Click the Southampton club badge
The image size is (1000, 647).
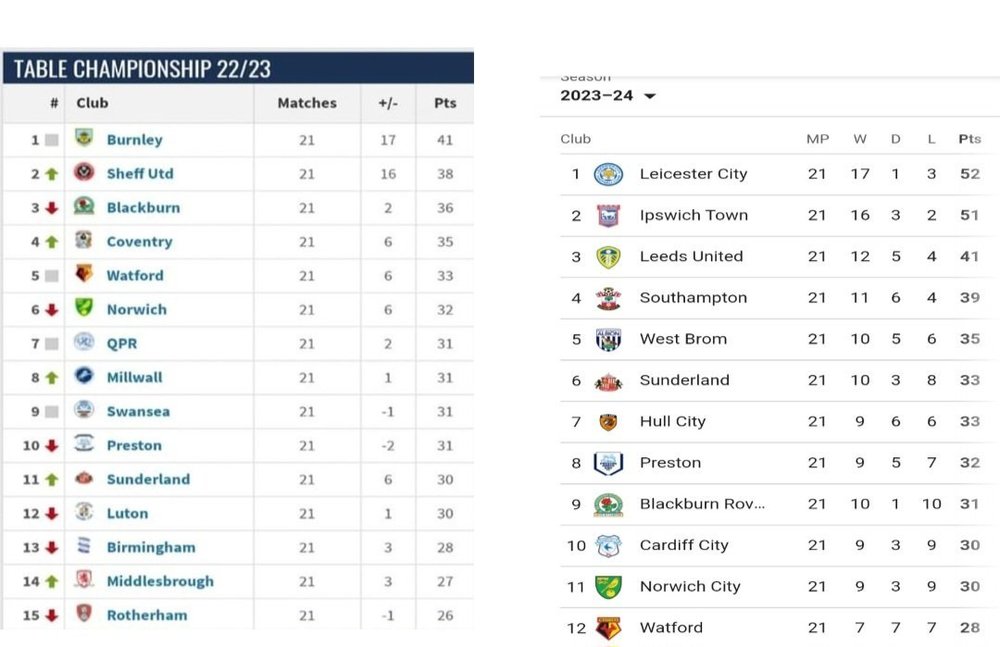click(x=608, y=298)
